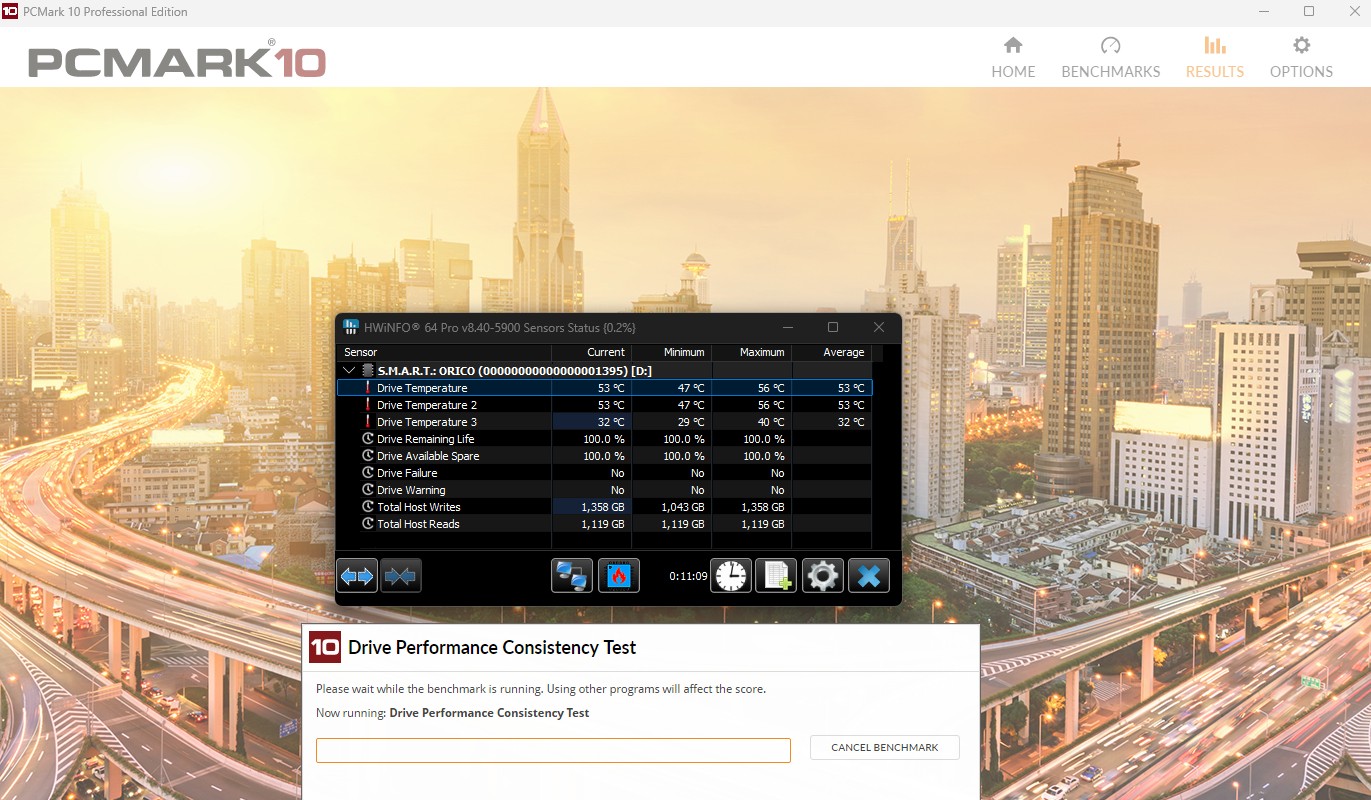Open the remote network monitoring icon
Viewport: 1371px width, 800px height.
pos(572,576)
